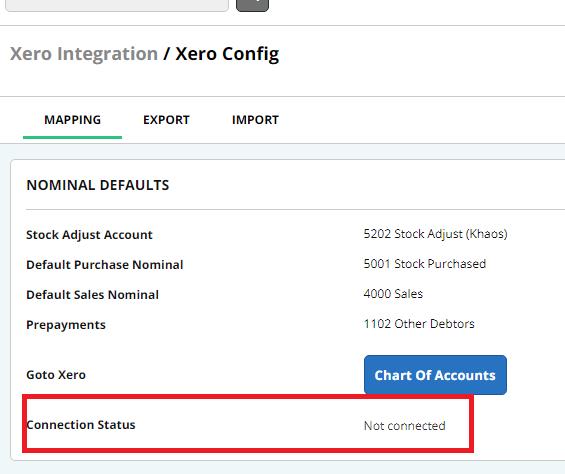Click the 5202 Stock Adjust (Khaos) value
This screenshot has height=474, width=565.
435,234
